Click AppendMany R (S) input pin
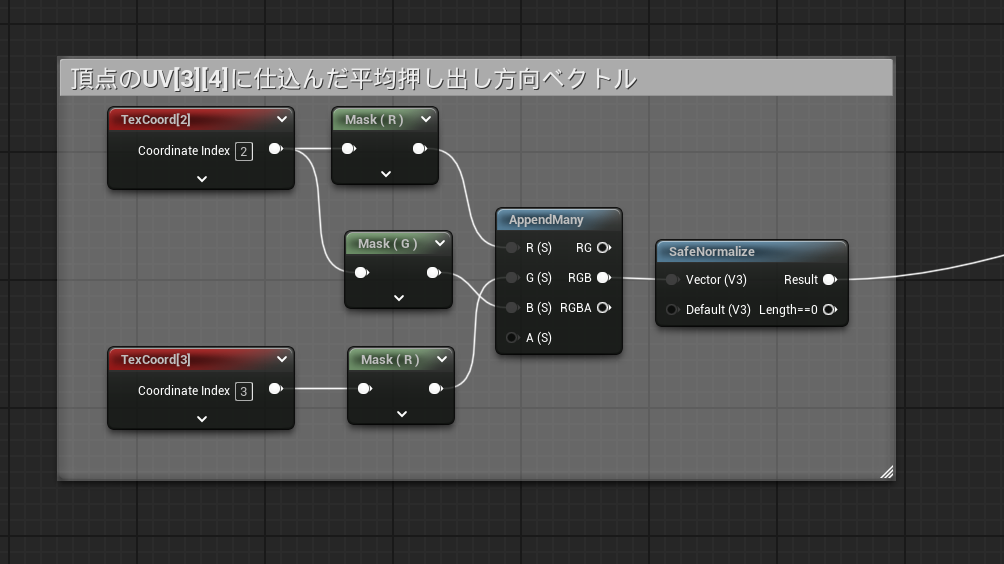 pos(512,248)
